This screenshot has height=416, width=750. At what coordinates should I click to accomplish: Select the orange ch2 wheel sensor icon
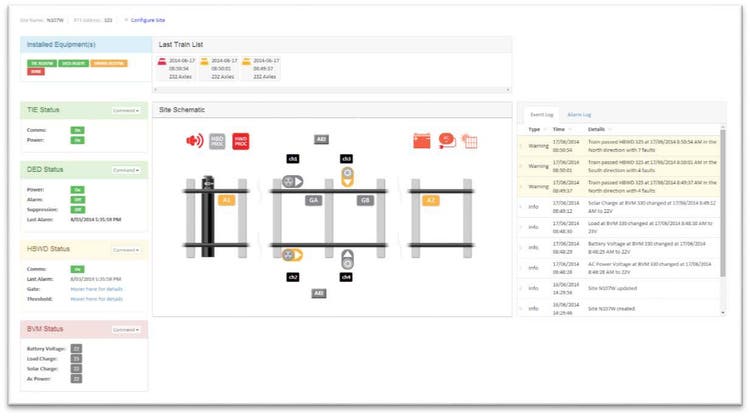(292, 255)
